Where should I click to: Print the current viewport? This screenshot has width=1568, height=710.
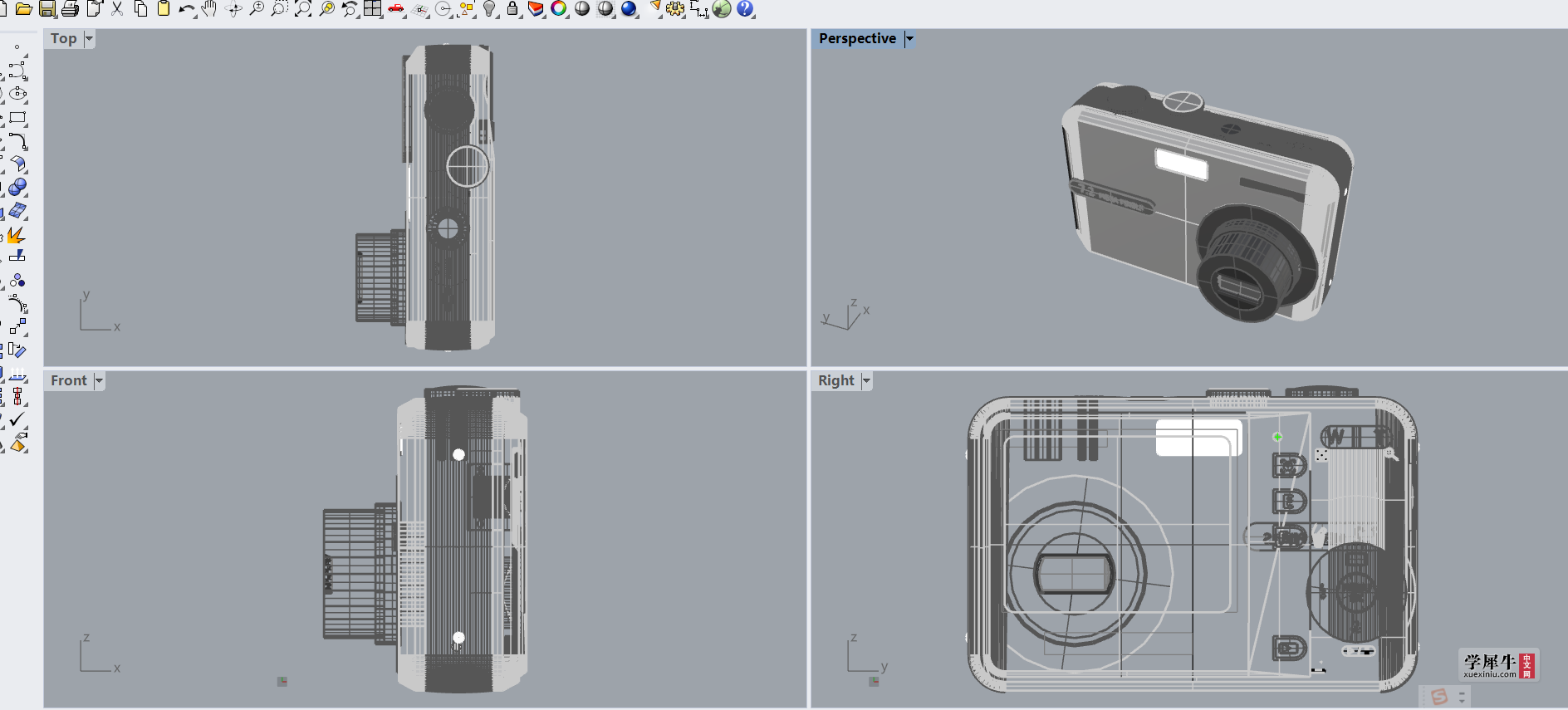click(x=71, y=9)
